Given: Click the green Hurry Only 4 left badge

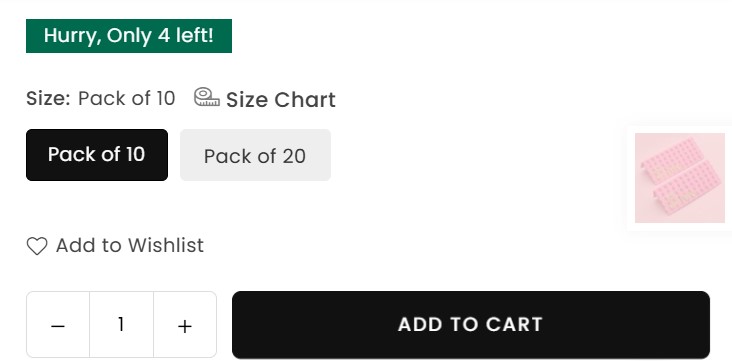Looking at the screenshot, I should (x=129, y=36).
